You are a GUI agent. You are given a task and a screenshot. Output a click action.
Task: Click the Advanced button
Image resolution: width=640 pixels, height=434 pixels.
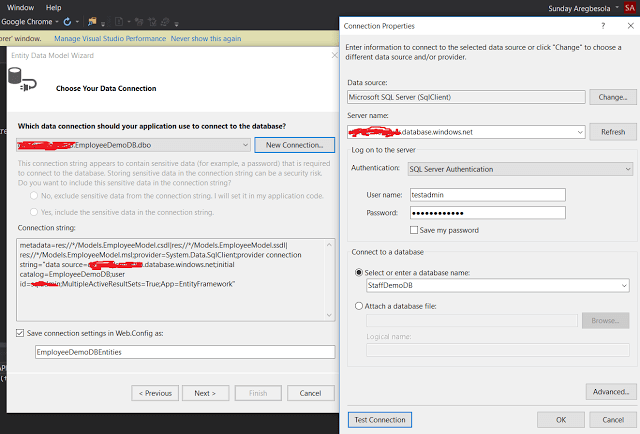tap(611, 392)
